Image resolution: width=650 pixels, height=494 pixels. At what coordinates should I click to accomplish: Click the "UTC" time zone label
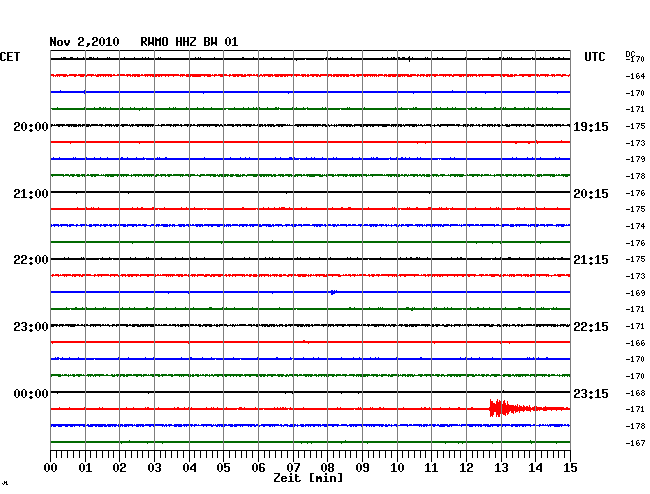pyautogui.click(x=594, y=57)
